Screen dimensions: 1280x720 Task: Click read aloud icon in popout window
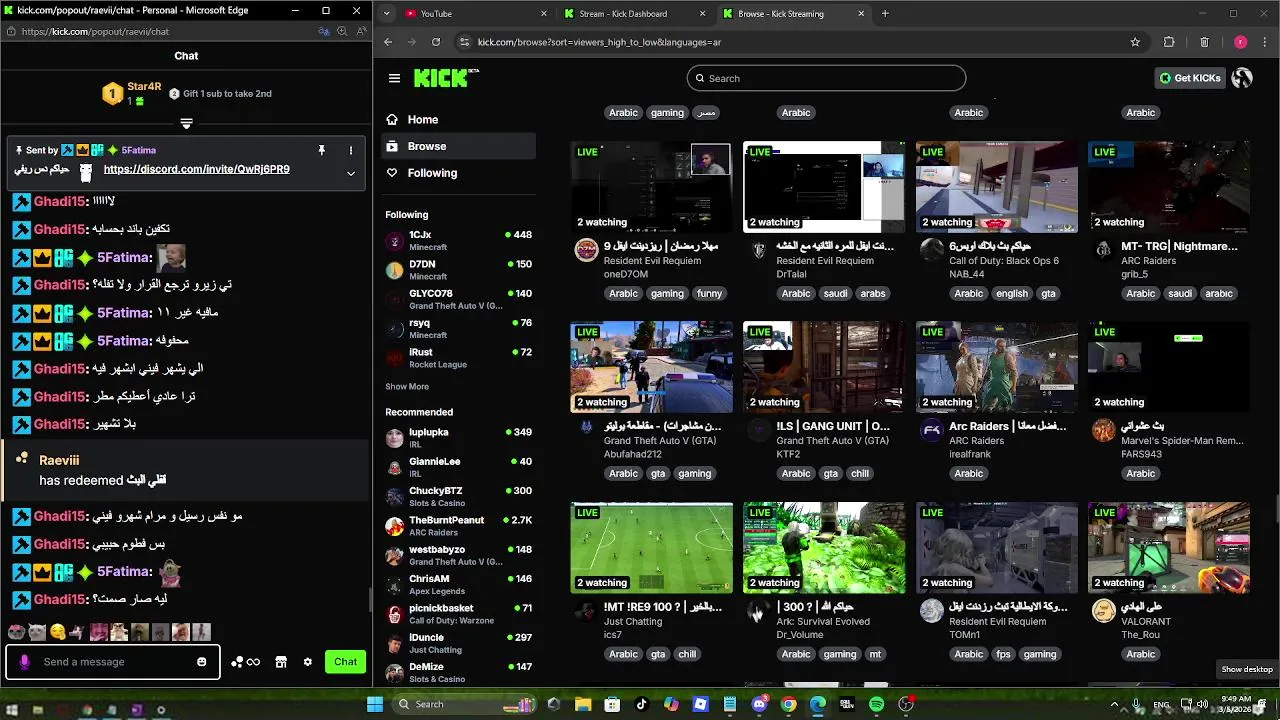[x=360, y=31]
